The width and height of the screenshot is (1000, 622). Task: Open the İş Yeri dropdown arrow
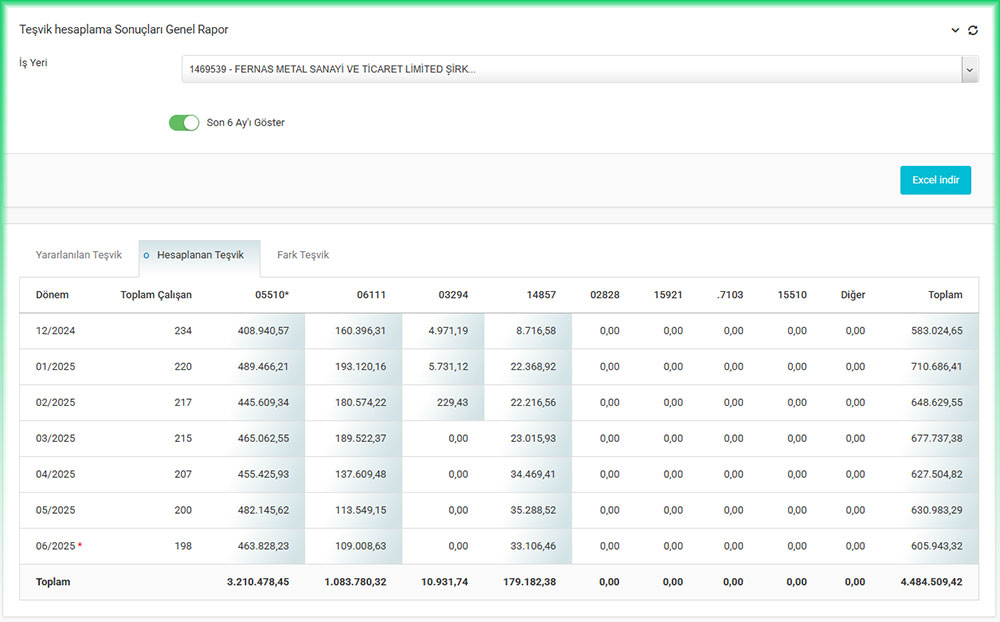969,69
